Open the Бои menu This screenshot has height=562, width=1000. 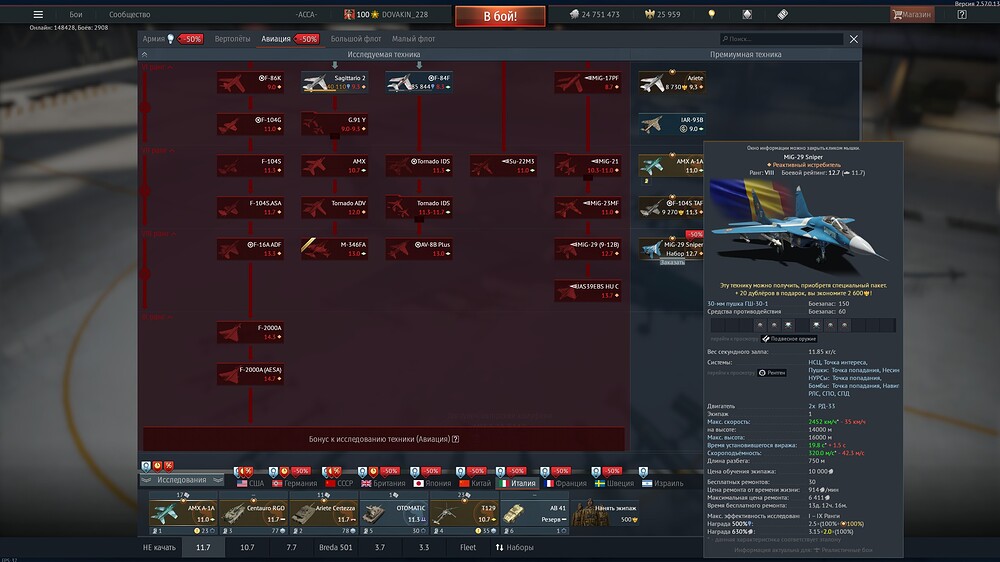76,14
